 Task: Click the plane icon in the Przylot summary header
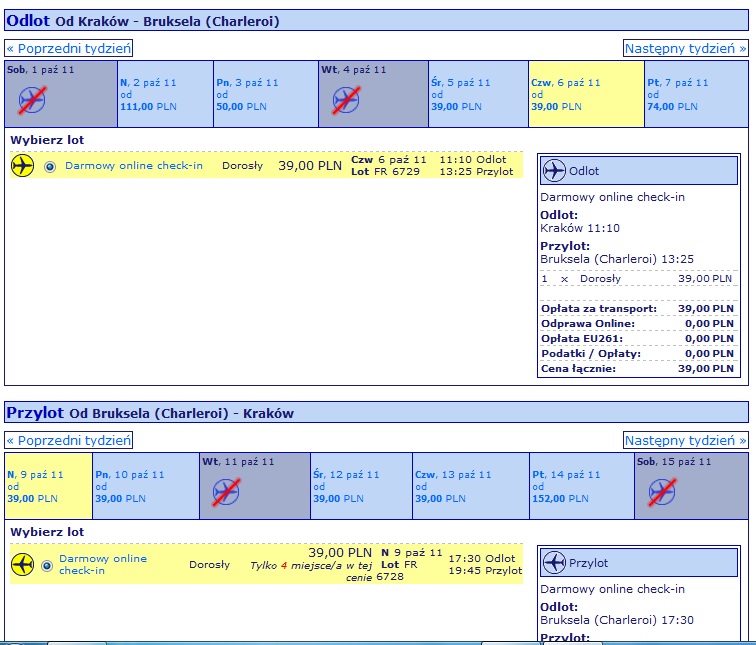[554, 563]
